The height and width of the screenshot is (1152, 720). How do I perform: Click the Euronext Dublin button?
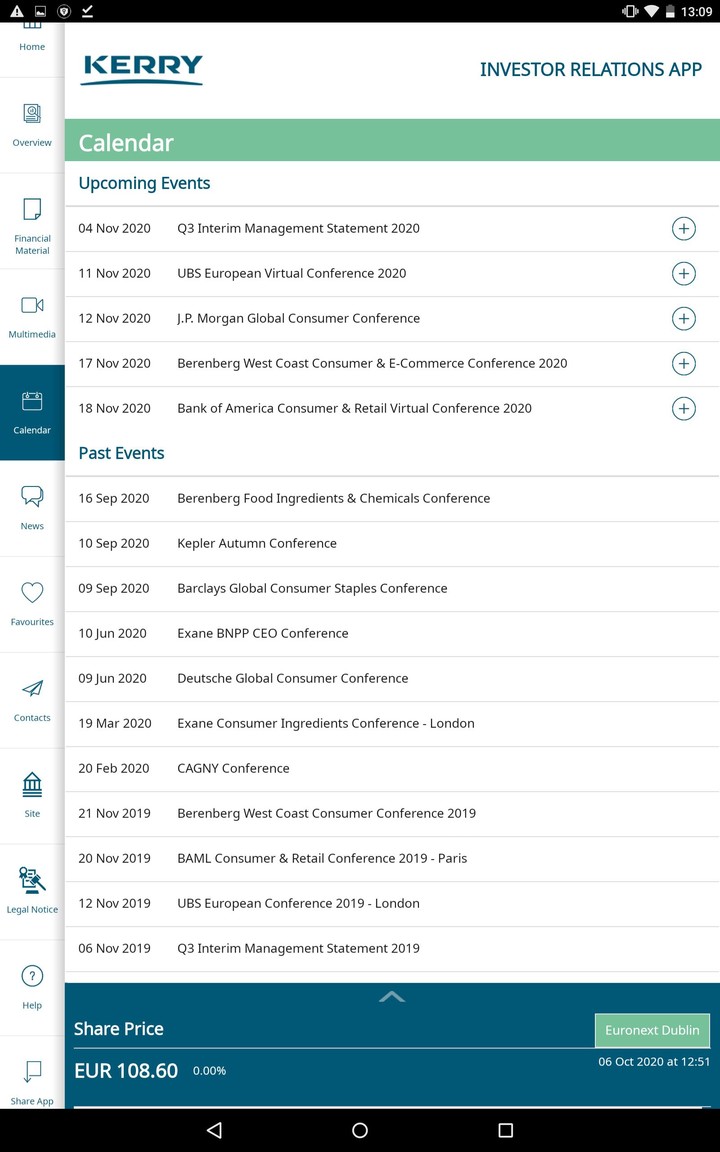(x=652, y=1030)
